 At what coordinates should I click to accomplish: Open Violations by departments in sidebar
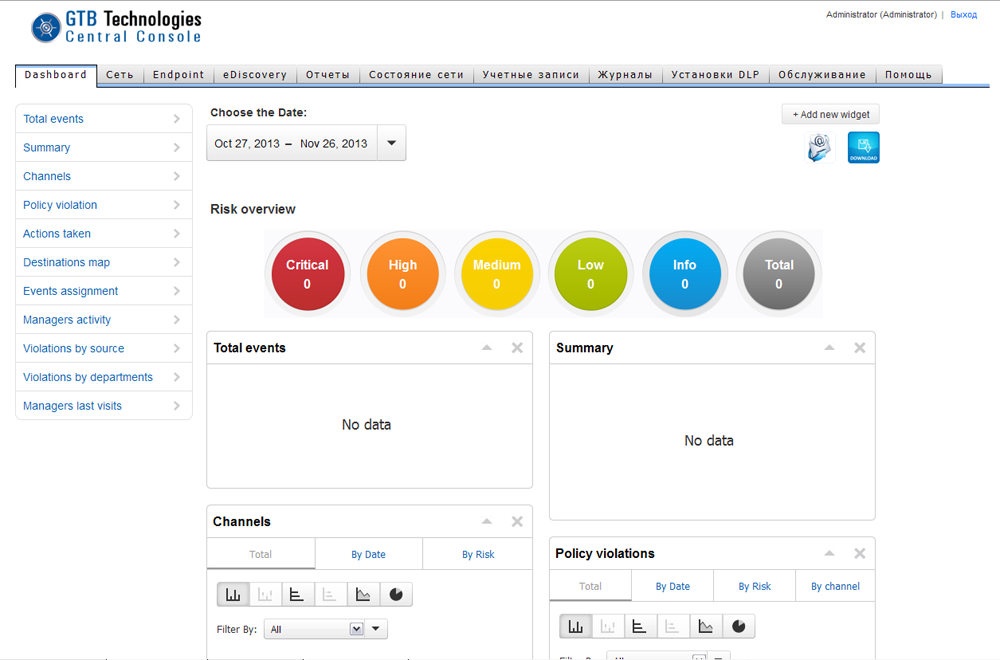103,377
